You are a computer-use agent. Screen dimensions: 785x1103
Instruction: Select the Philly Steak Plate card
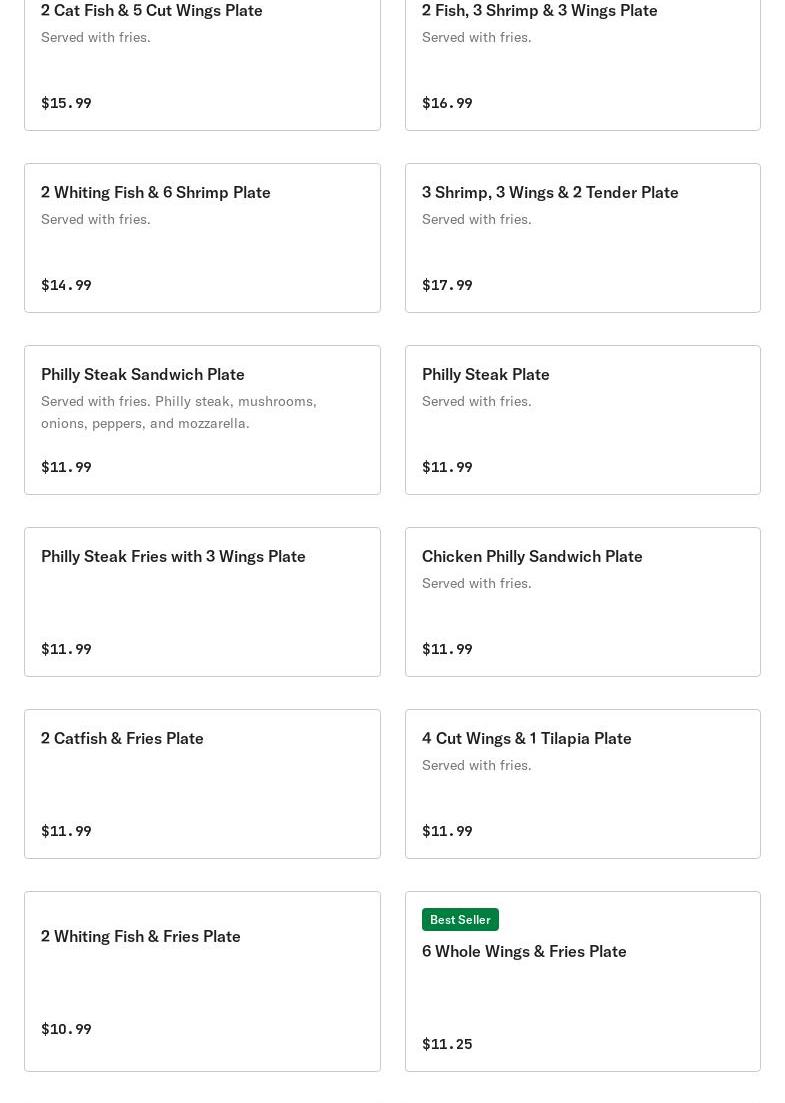pyautogui.click(x=486, y=374)
